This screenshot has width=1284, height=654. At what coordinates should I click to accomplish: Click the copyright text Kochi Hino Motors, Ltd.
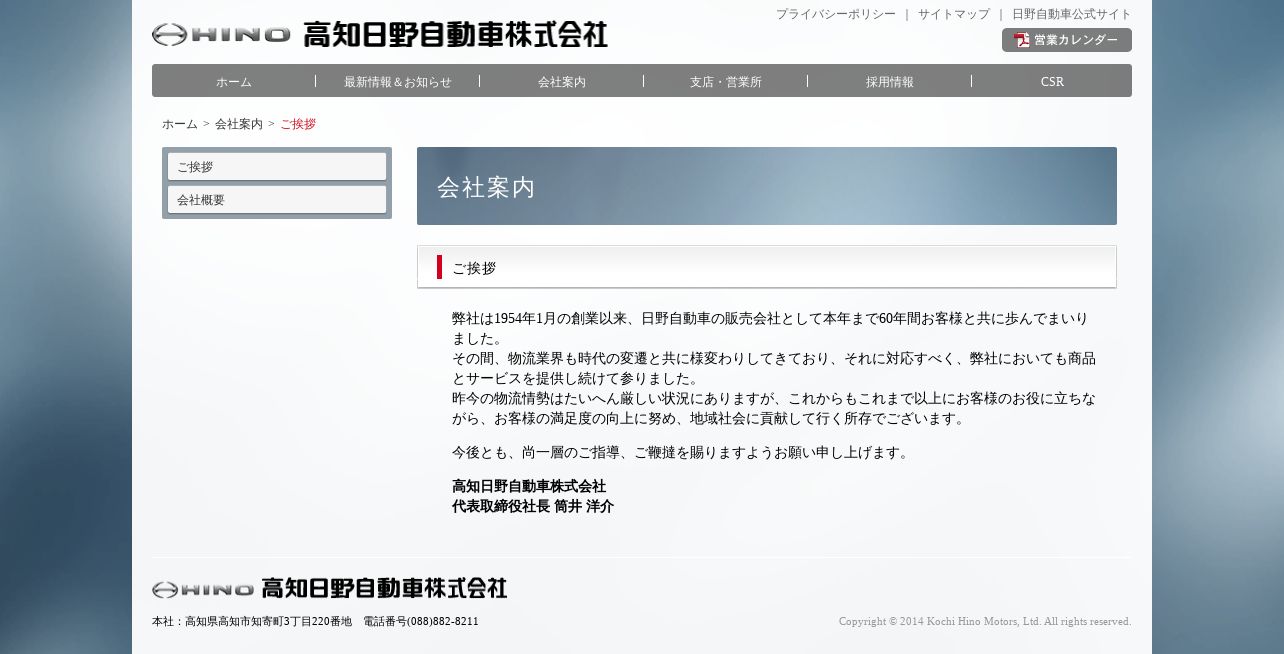[984, 621]
